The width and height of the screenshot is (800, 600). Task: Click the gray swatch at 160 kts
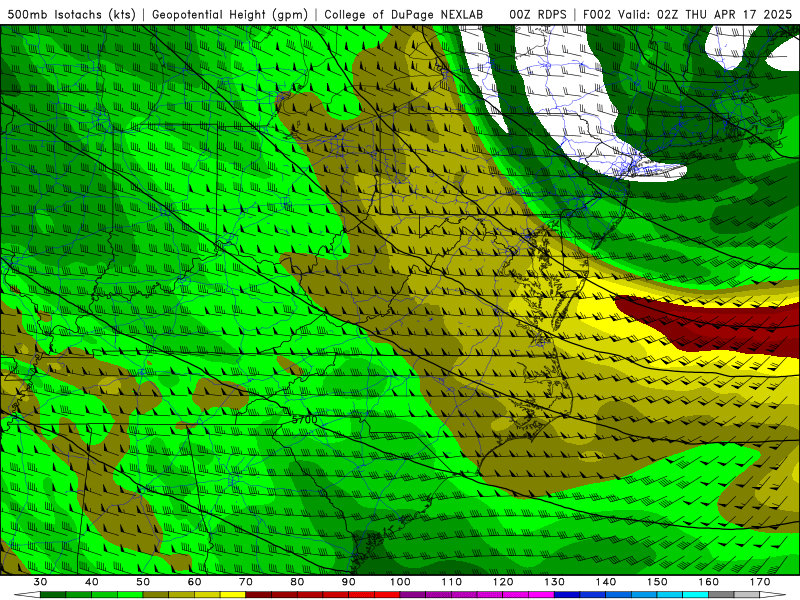[721, 594]
